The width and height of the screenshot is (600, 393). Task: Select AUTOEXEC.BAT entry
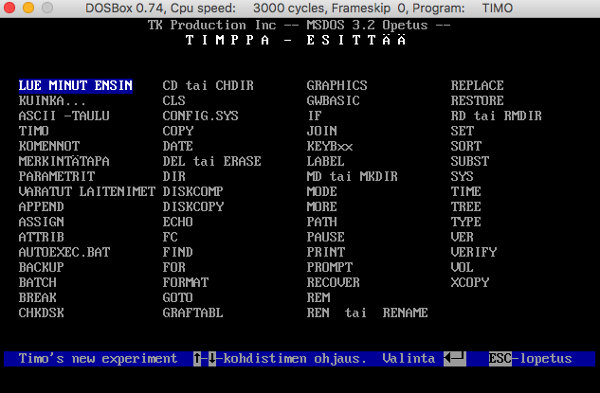coord(64,252)
